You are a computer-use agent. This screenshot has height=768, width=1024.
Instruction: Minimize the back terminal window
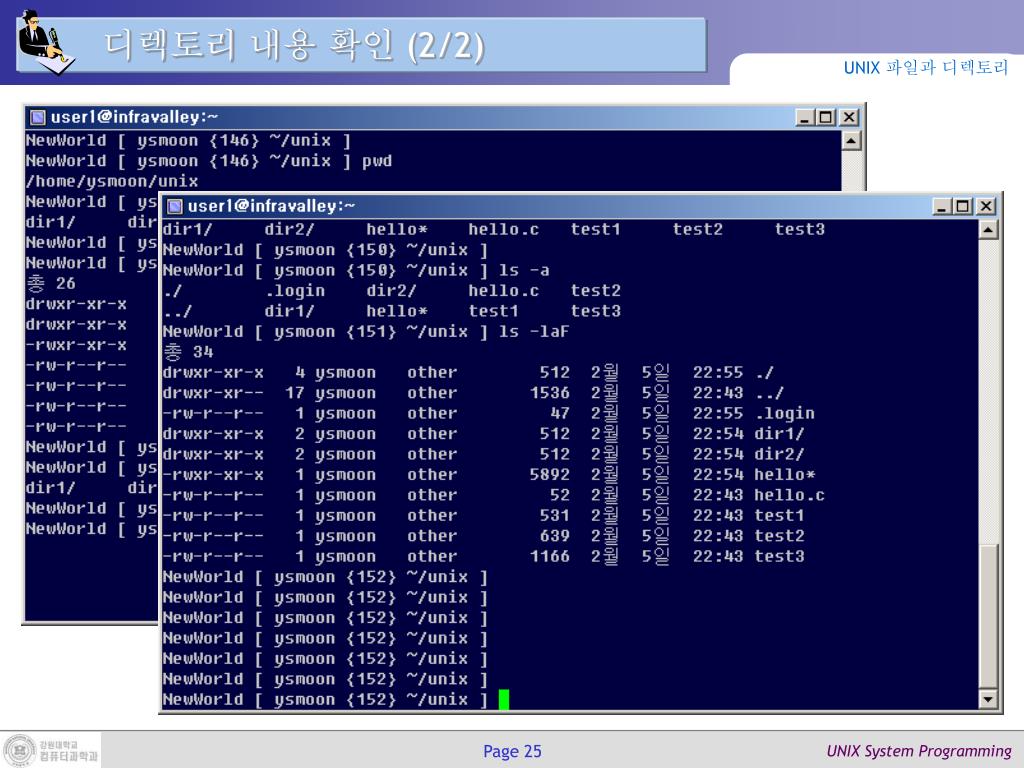(805, 118)
